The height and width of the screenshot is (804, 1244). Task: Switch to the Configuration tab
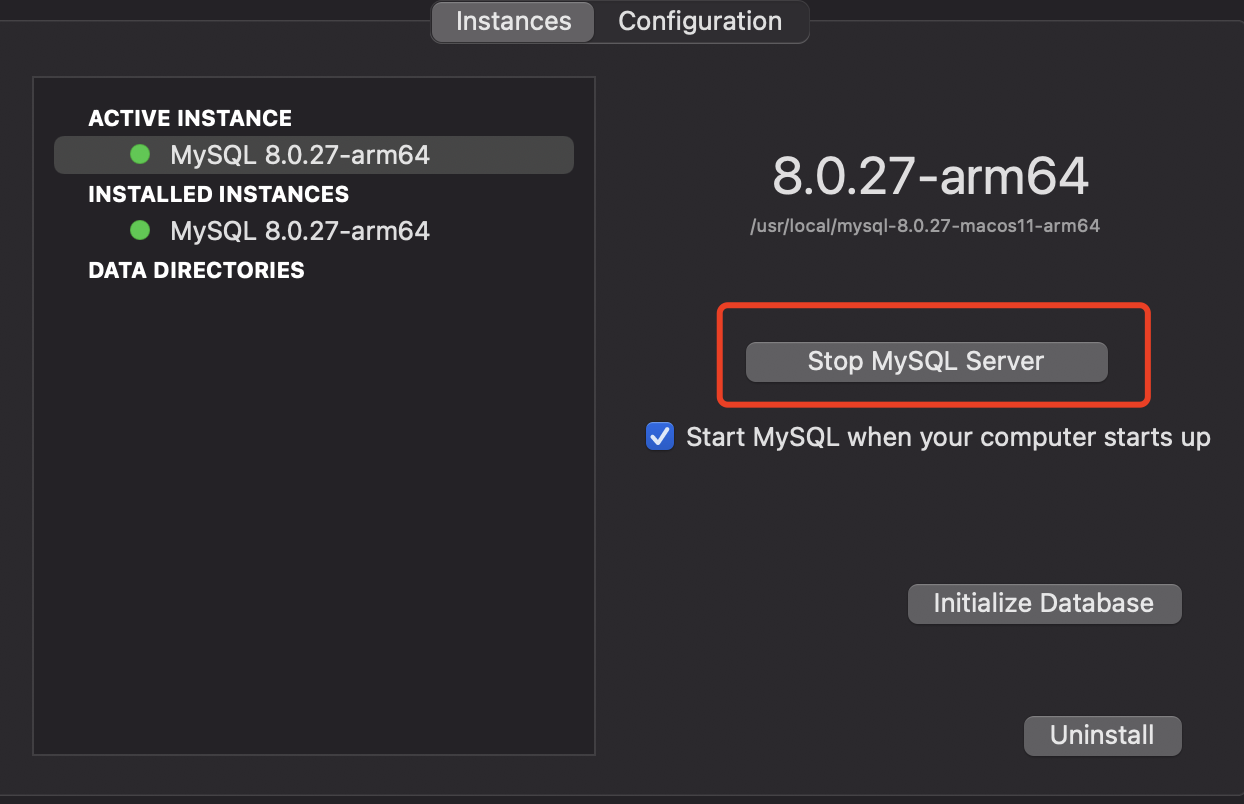(x=700, y=21)
